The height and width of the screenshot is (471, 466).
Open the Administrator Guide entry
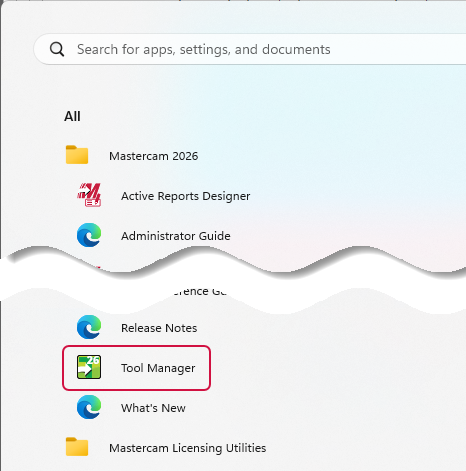pos(176,236)
